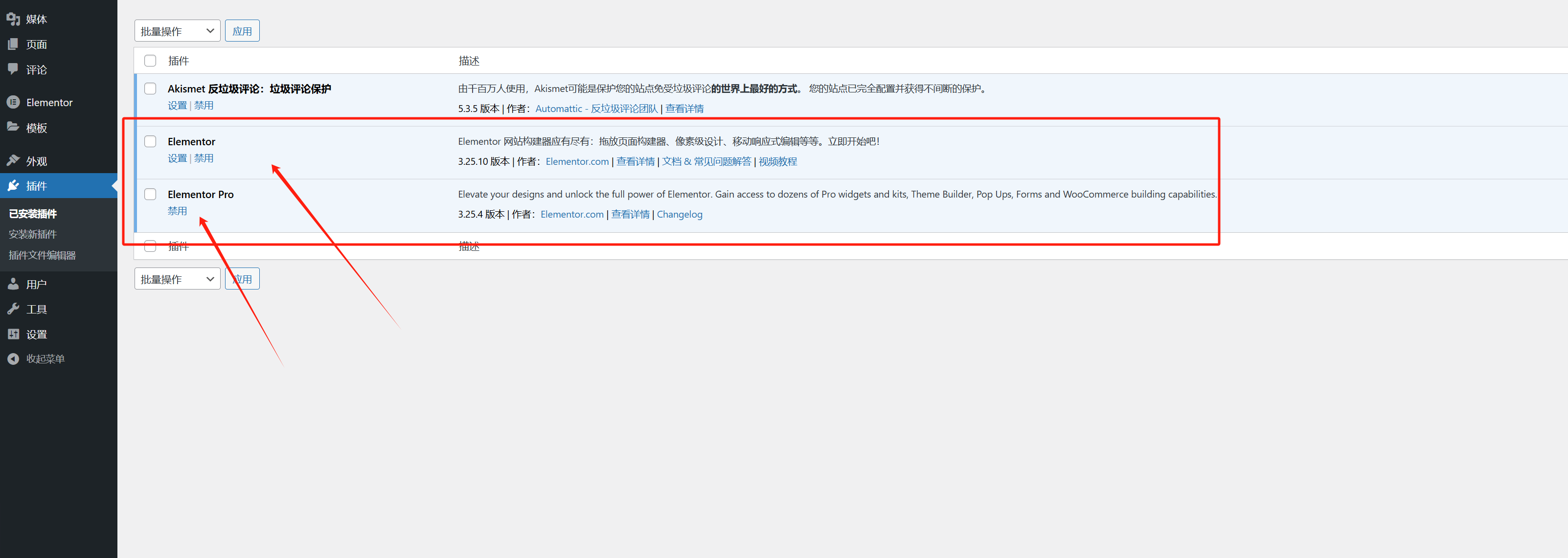Click the Templates (模板) folder icon
Image resolution: width=1568 pixels, height=558 pixels.
[x=13, y=127]
